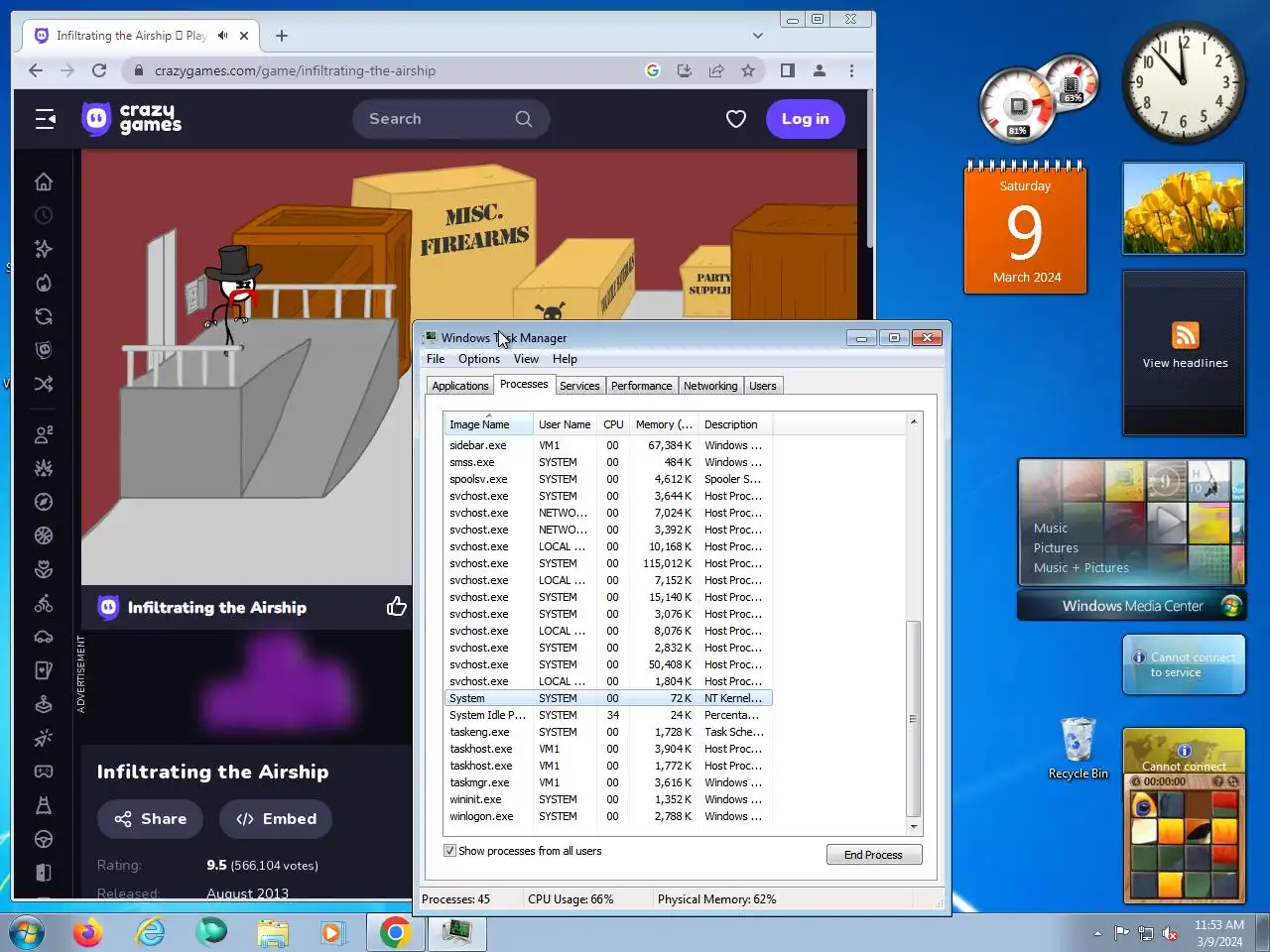Open Windows Media Center gadget link
Image resolution: width=1270 pixels, height=952 pixels.
coord(1132,606)
